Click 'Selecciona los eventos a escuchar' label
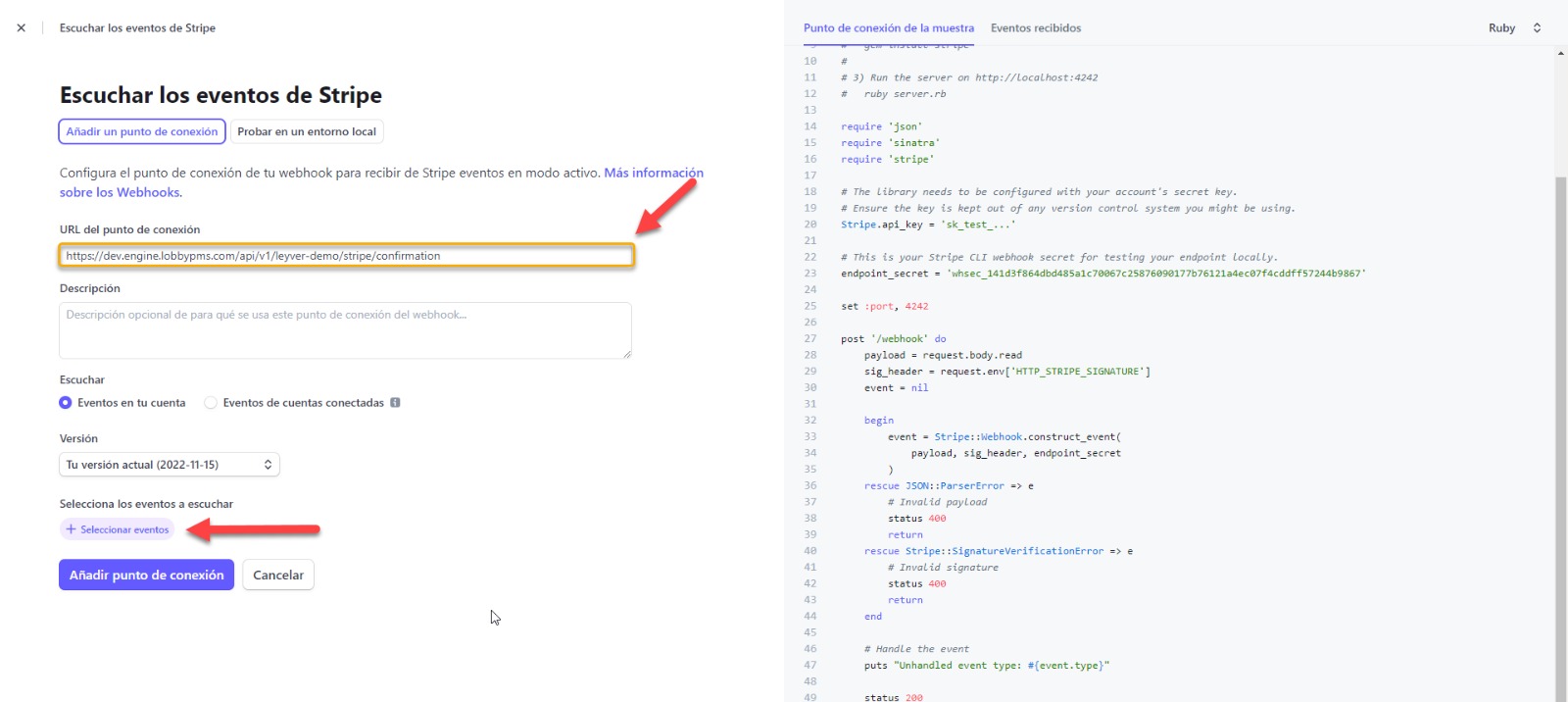 (x=146, y=504)
